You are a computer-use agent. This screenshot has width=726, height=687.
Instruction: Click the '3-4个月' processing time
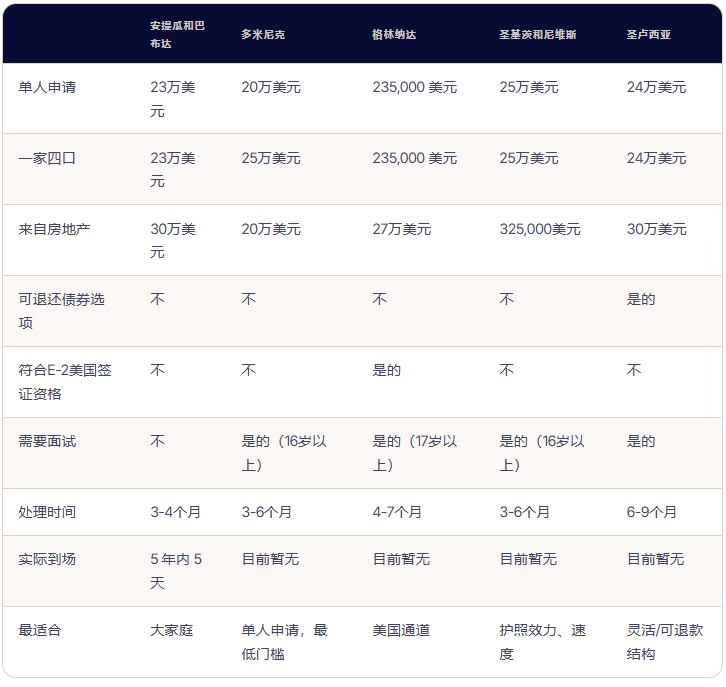tap(175, 512)
